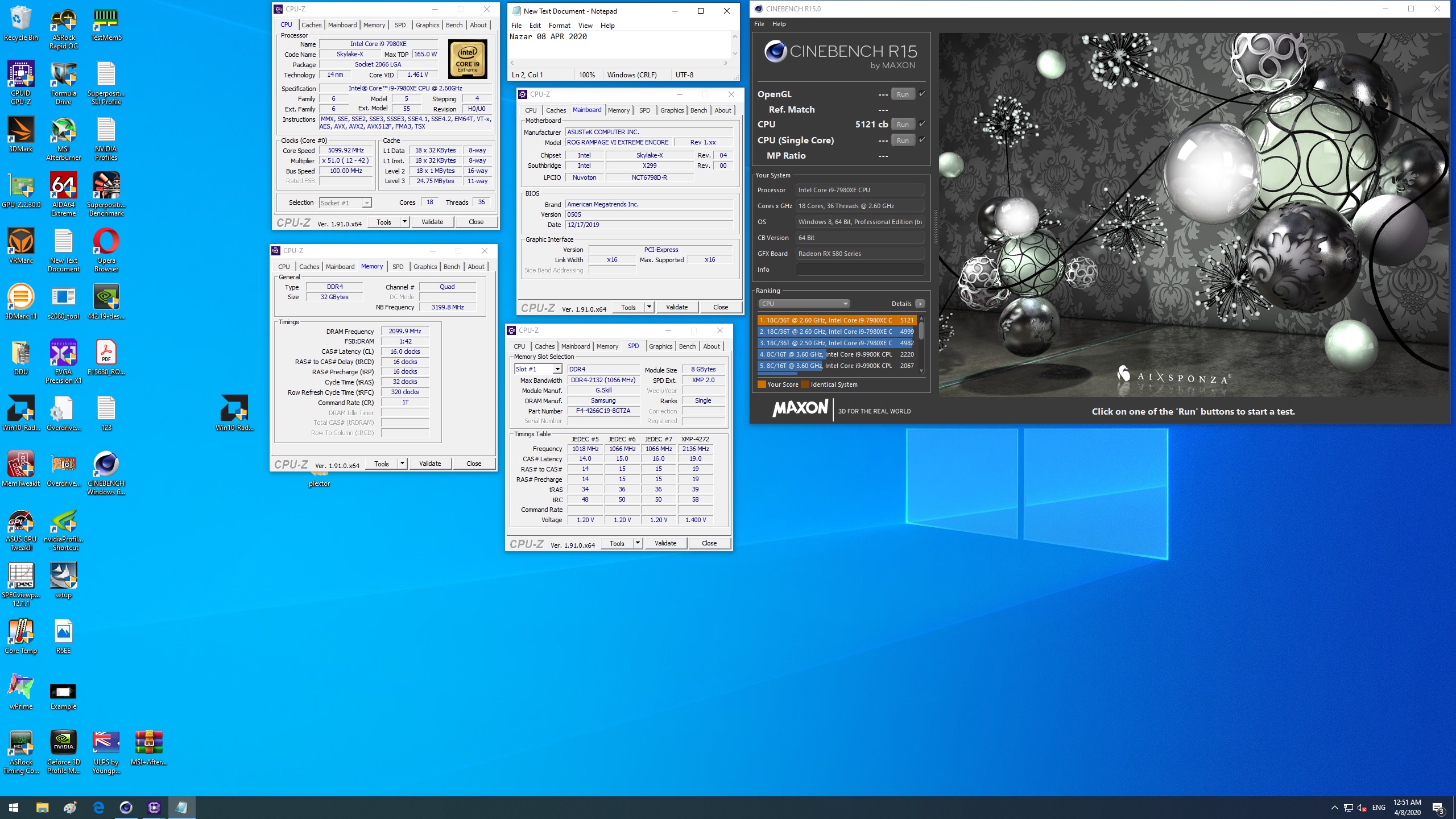Open Format menu in Notepad

(559, 26)
